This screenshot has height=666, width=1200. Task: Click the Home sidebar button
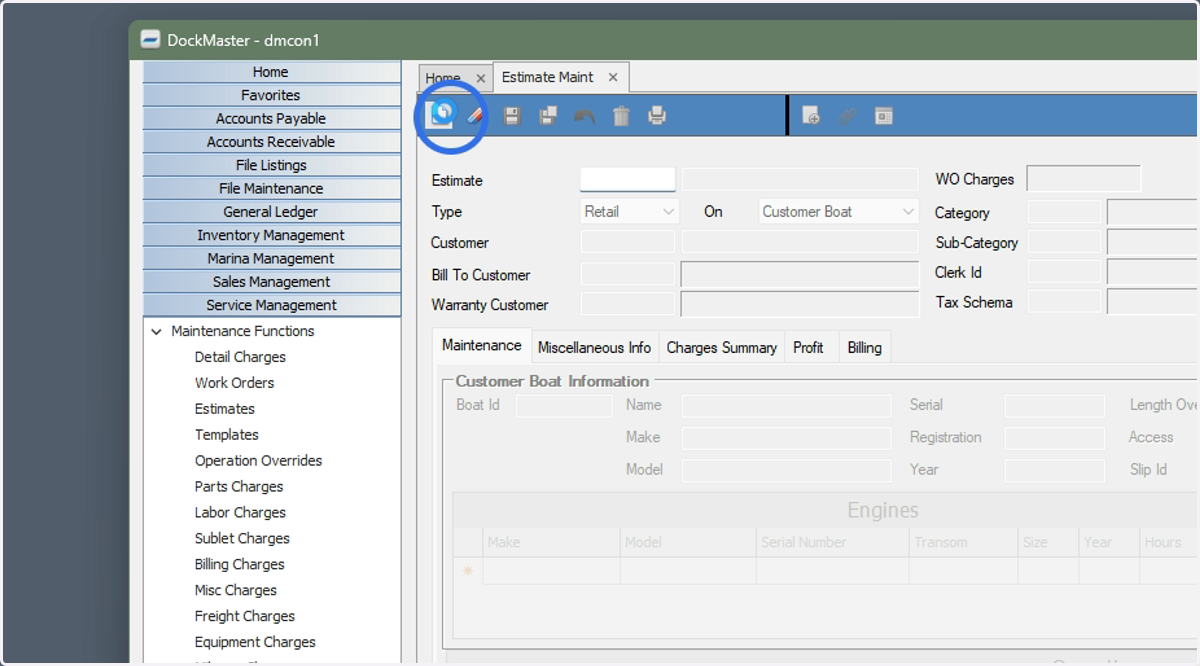point(271,72)
